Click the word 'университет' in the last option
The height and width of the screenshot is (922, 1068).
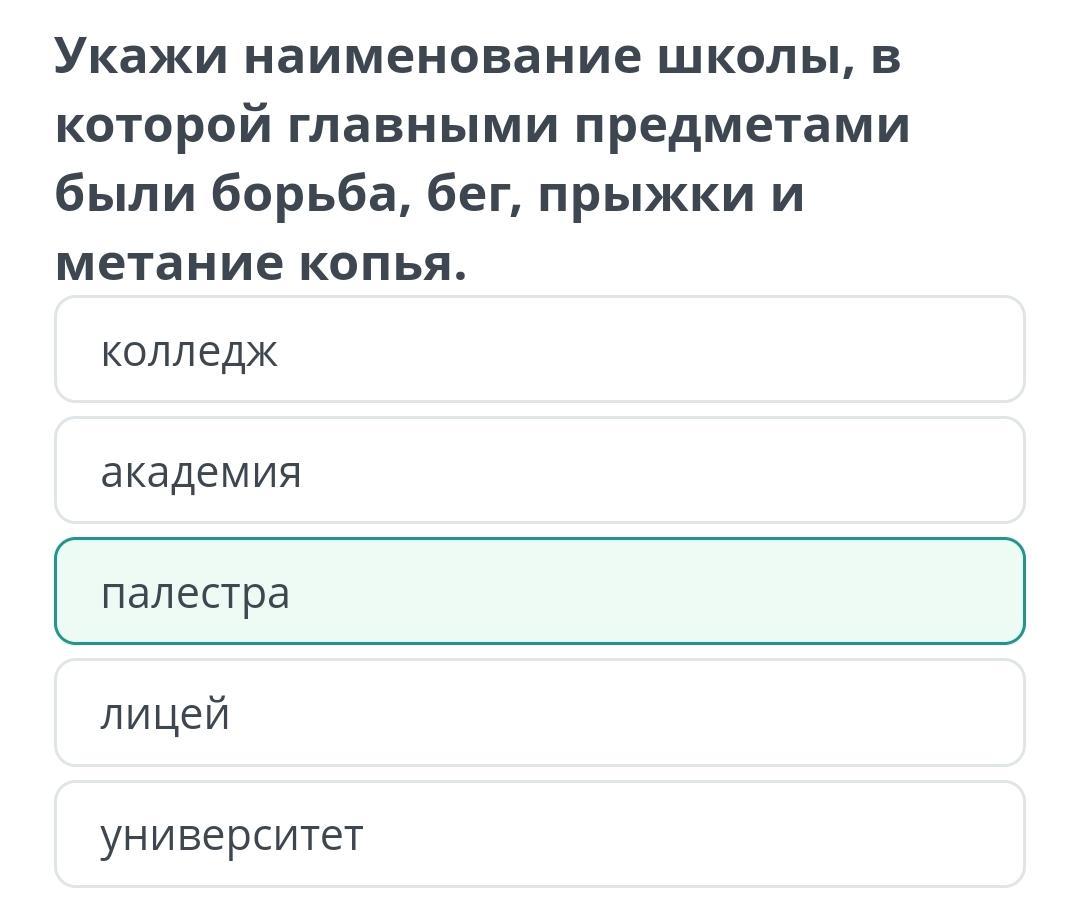232,836
